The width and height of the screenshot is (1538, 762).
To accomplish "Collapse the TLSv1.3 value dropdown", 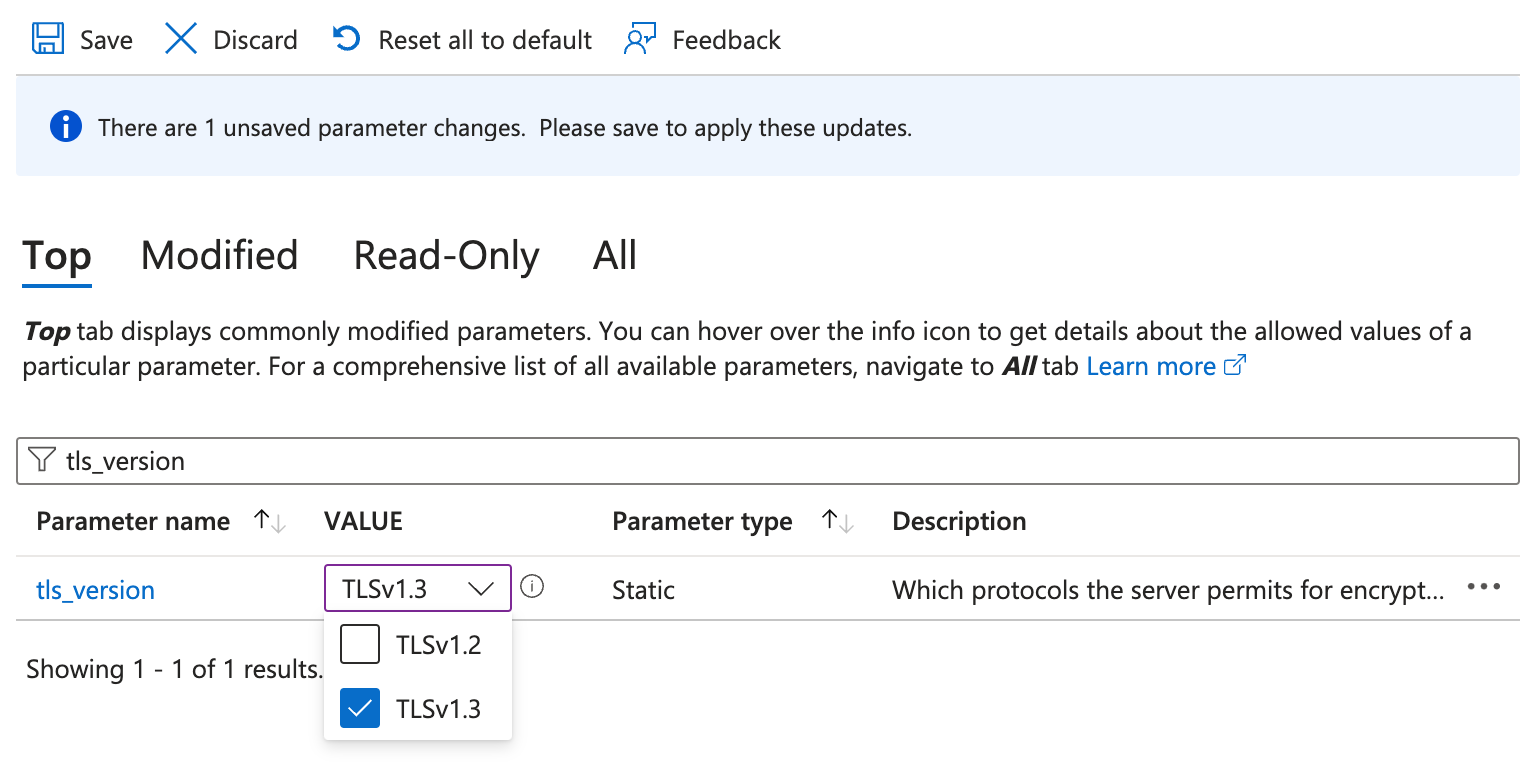I will (x=481, y=589).
